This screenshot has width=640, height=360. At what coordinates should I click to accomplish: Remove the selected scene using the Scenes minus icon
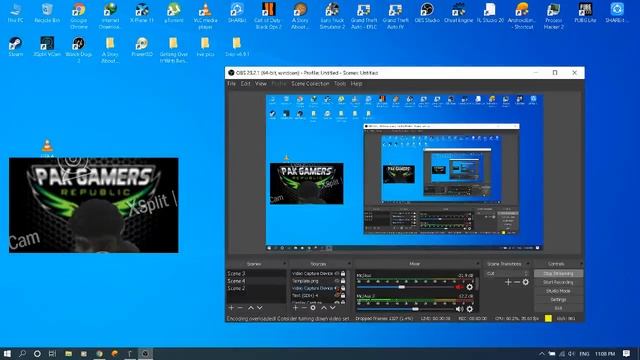point(240,308)
